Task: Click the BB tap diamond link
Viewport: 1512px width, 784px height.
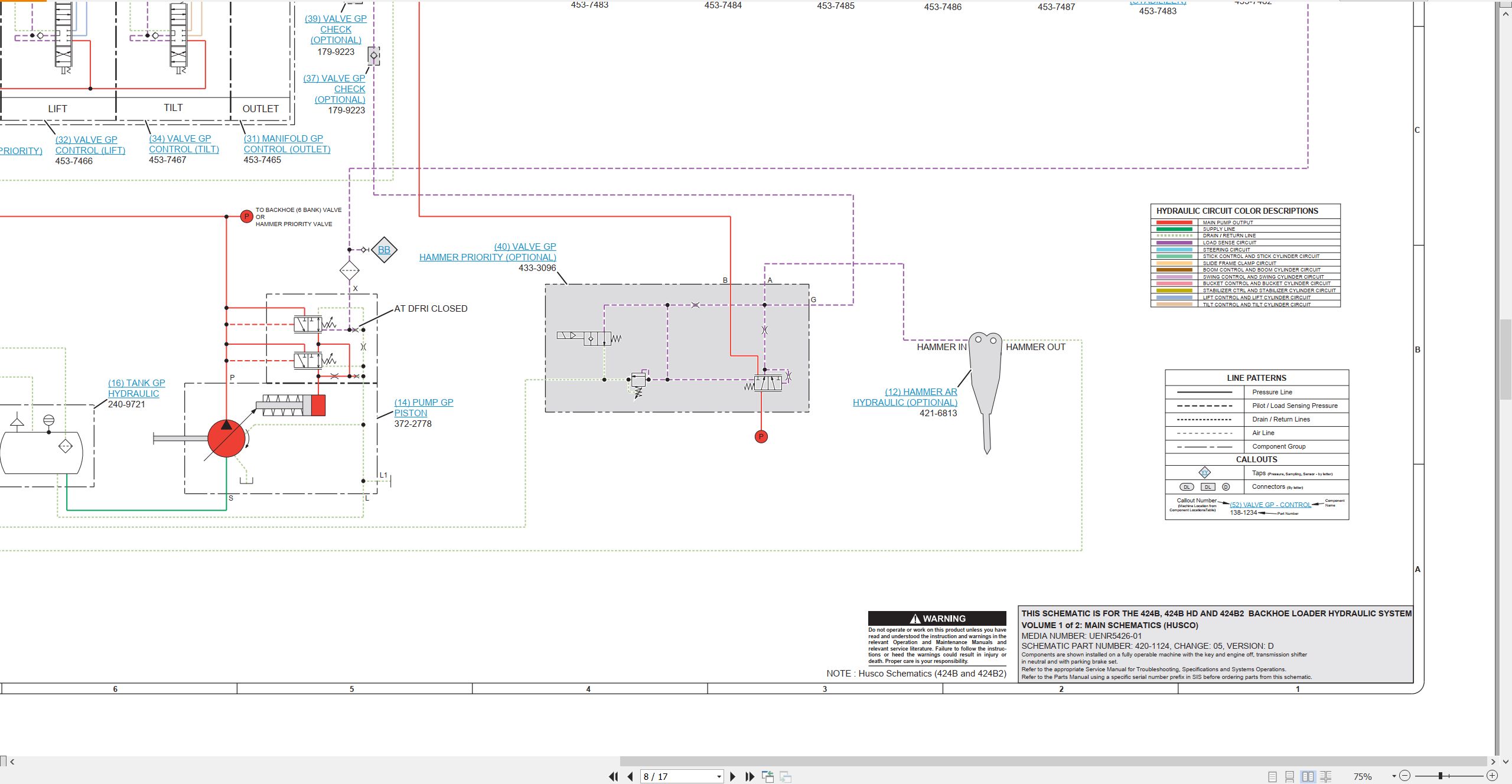Action: pyautogui.click(x=384, y=250)
